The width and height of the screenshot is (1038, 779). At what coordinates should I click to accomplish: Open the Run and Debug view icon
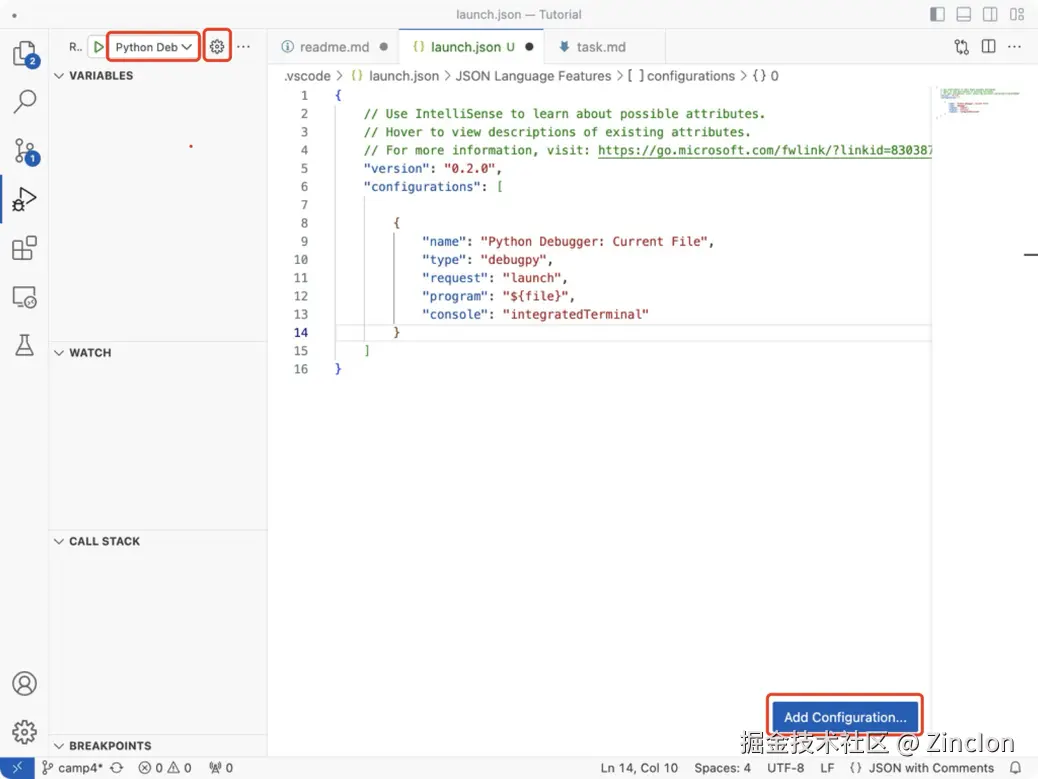pos(25,199)
